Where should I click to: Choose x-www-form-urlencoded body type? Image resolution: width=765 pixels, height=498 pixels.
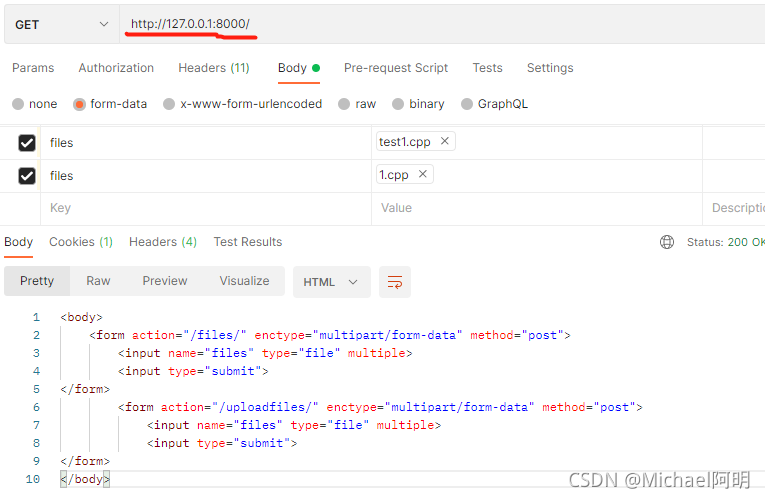pyautogui.click(x=169, y=104)
